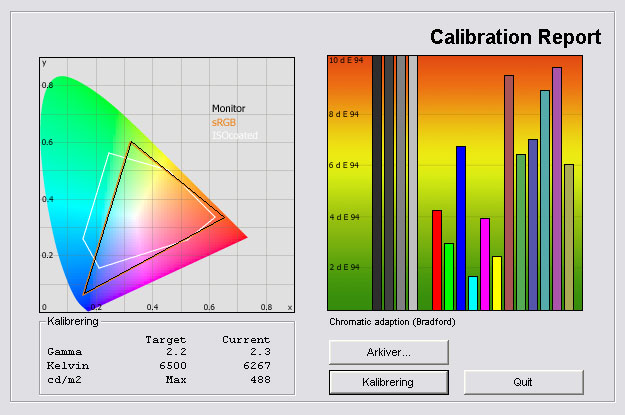Click the Arkiver... button

tap(388, 352)
